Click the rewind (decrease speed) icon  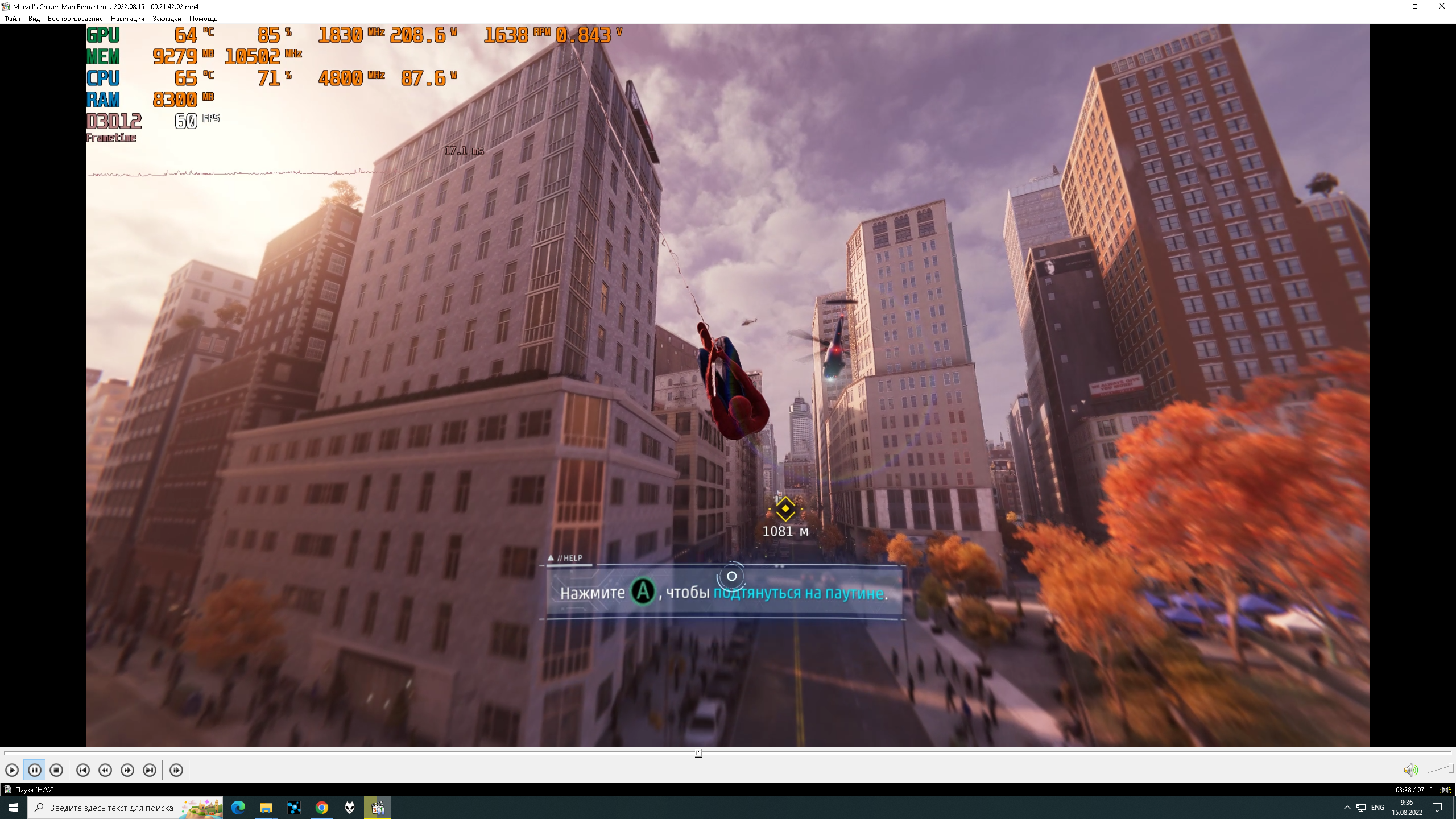(105, 770)
